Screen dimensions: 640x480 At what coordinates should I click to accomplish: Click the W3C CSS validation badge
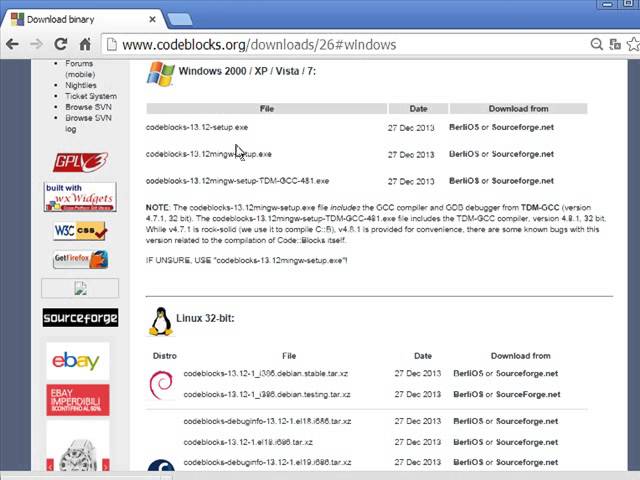coord(80,231)
